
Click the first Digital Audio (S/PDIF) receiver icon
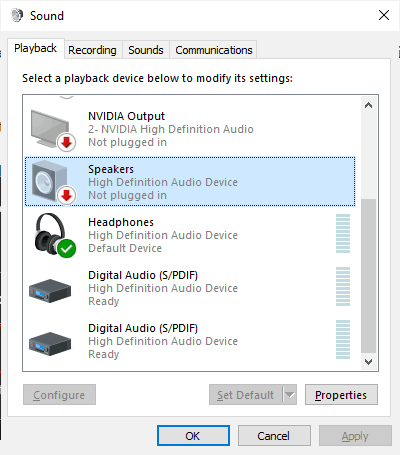tap(50, 291)
